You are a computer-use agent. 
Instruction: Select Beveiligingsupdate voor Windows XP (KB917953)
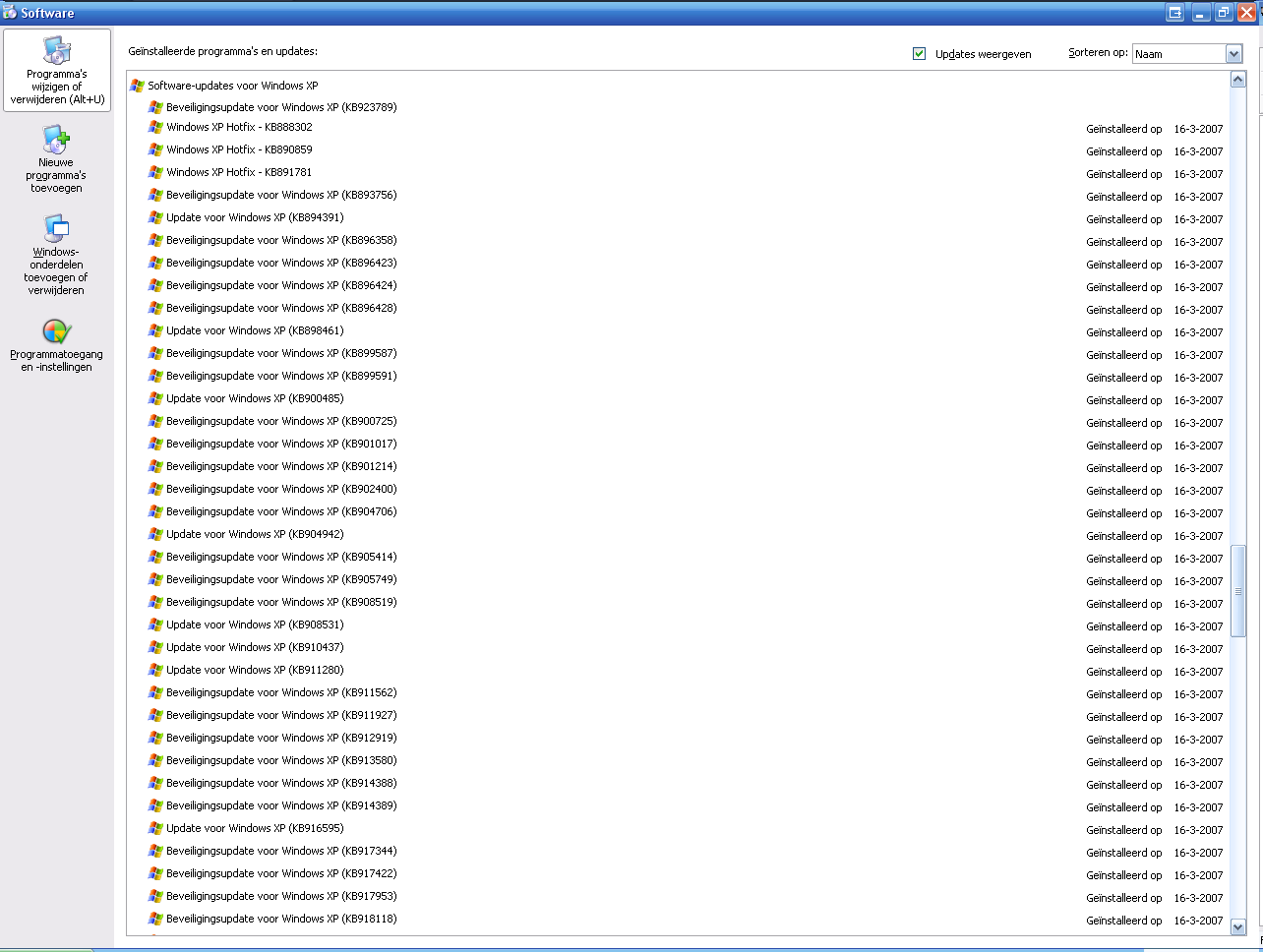(x=281, y=896)
